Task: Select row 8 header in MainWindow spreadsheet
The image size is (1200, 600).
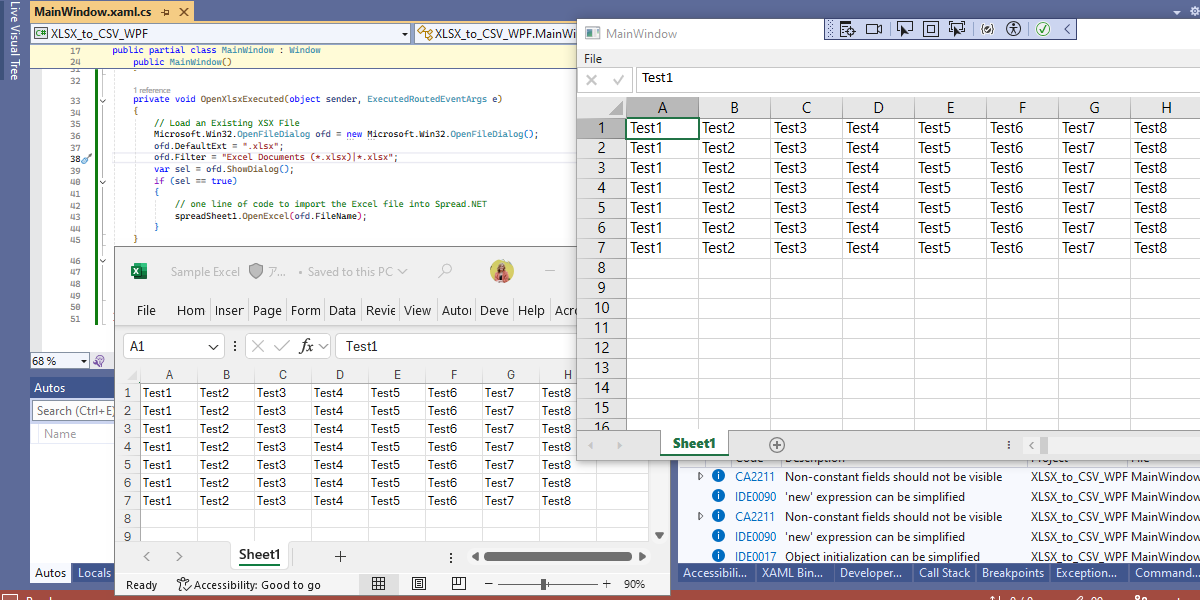Action: pyautogui.click(x=602, y=268)
